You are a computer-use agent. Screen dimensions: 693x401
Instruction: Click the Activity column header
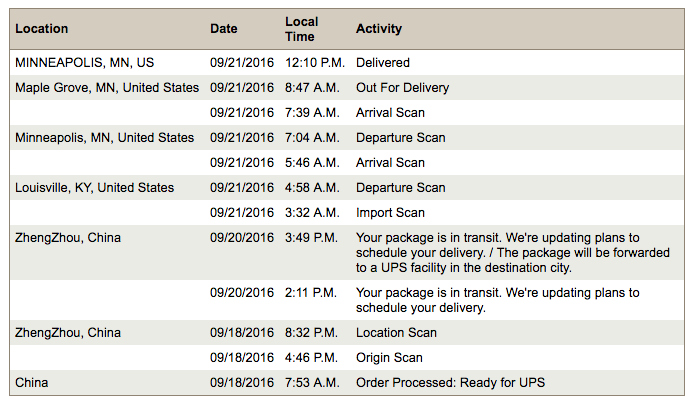[x=379, y=29]
